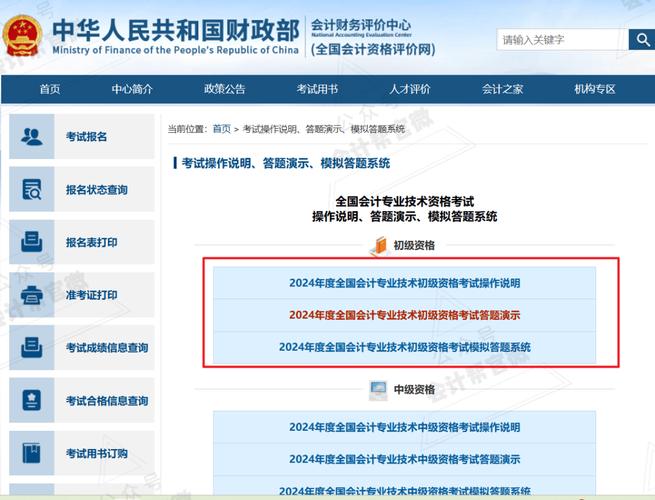Open the 机构专区 navigation item
This screenshot has width=655, height=500.
click(x=595, y=89)
